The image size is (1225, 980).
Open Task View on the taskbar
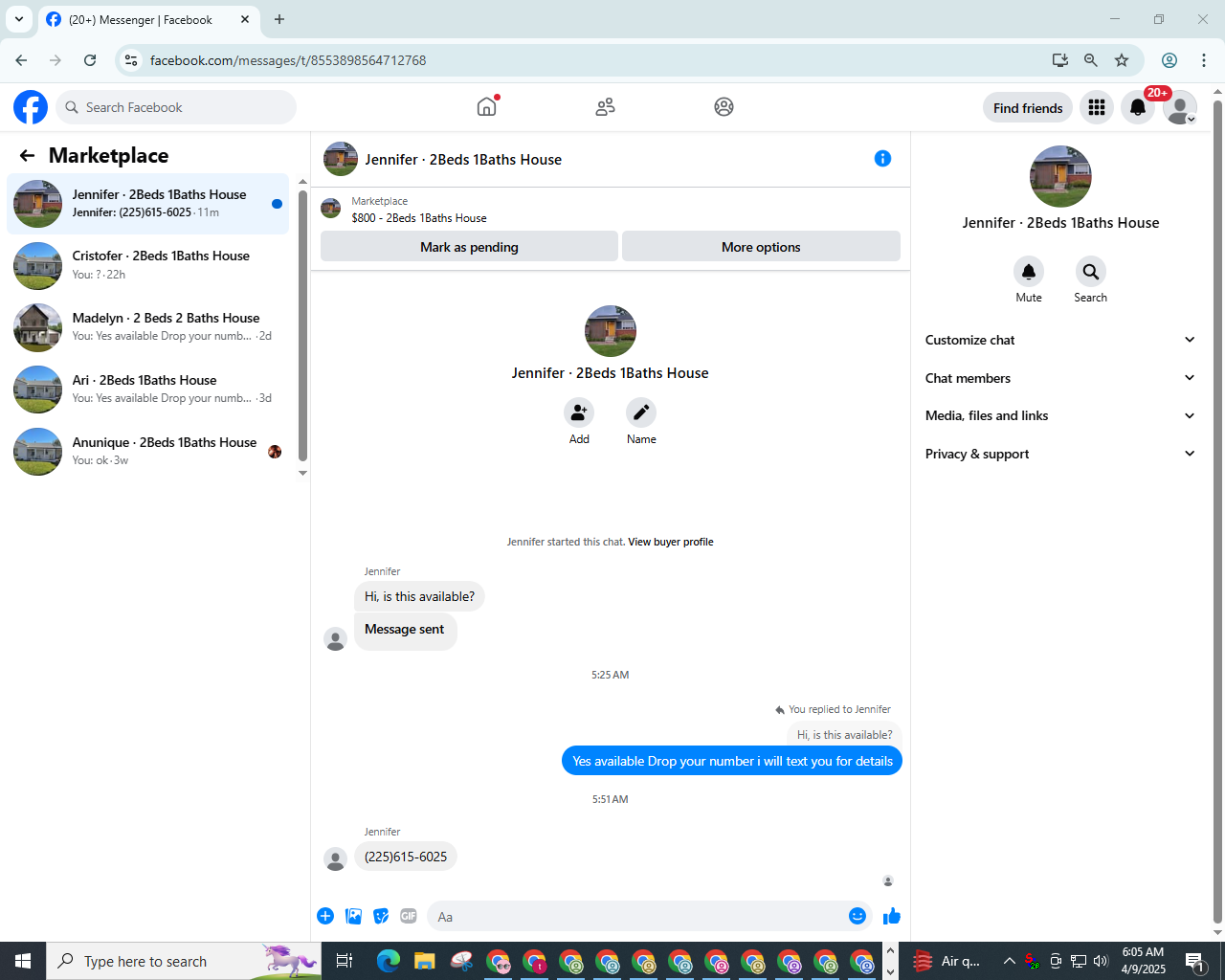(x=345, y=961)
